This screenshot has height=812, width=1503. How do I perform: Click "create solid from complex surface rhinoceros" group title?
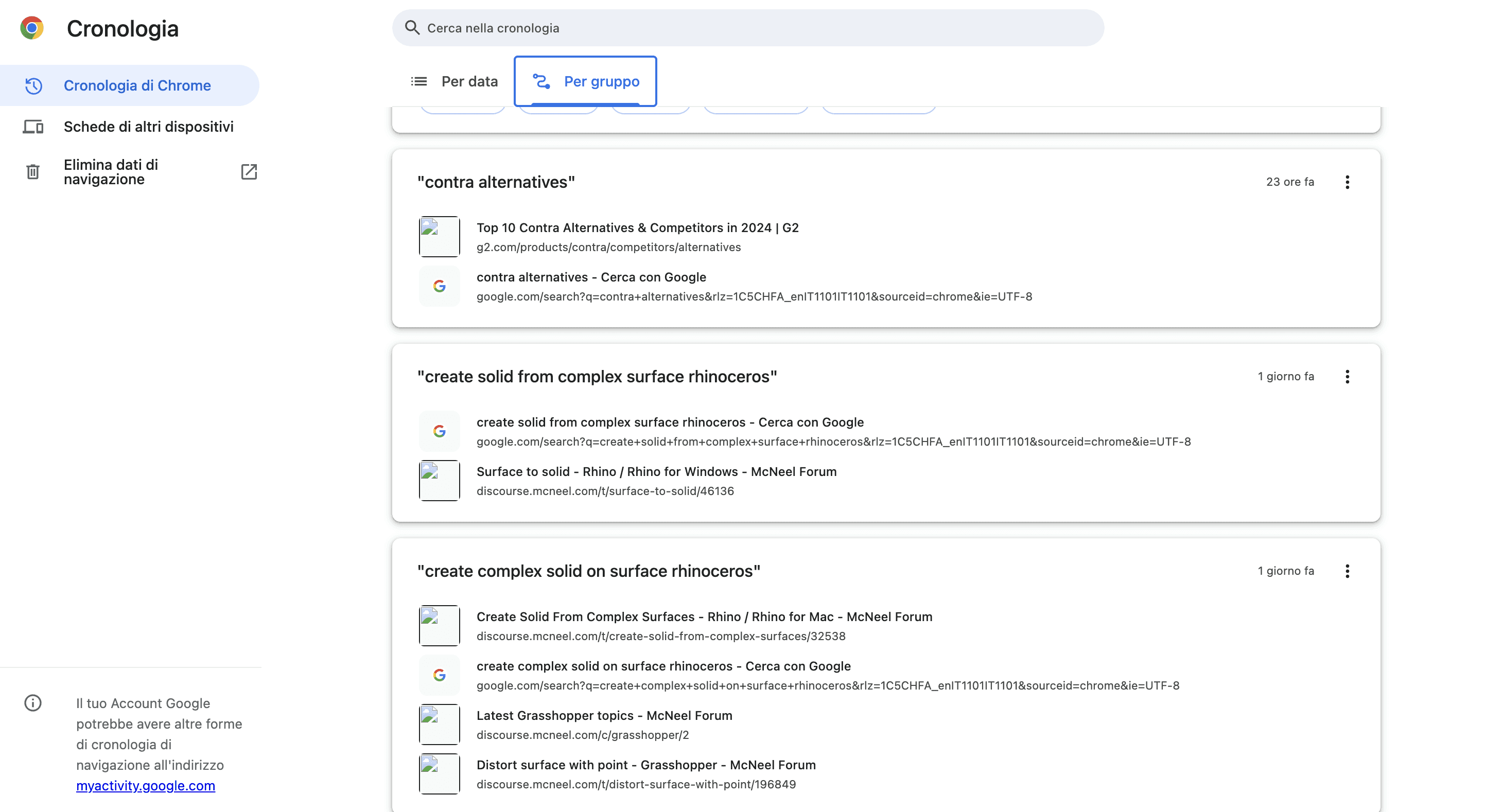[597, 377]
